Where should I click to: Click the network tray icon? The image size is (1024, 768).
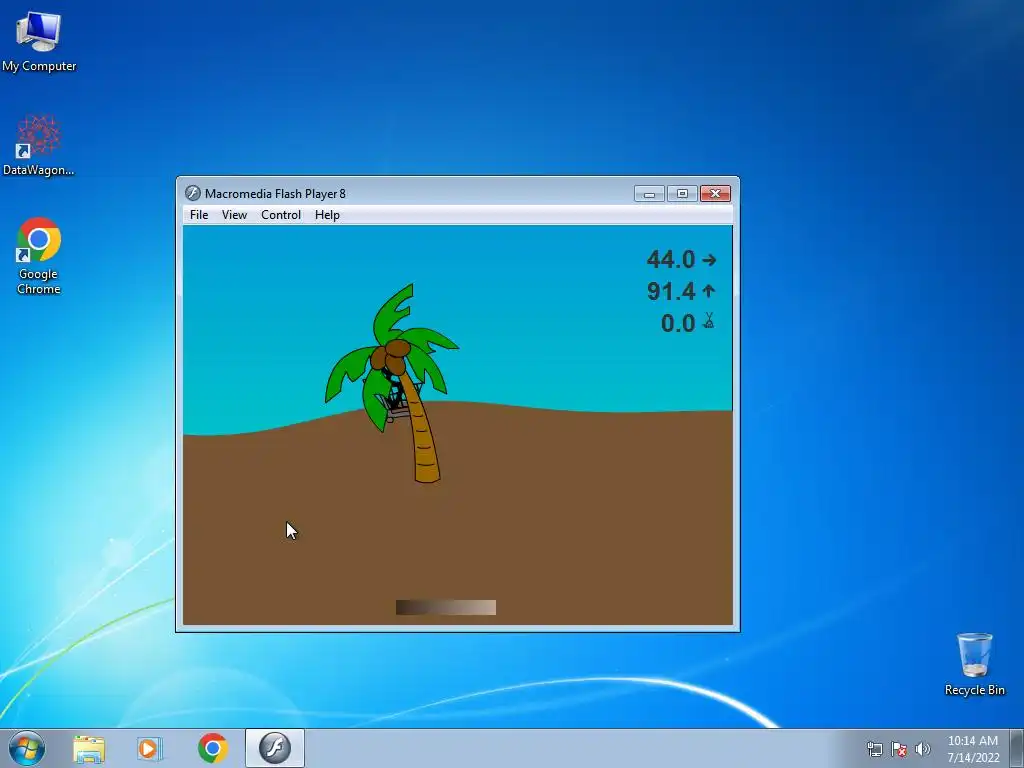click(874, 749)
